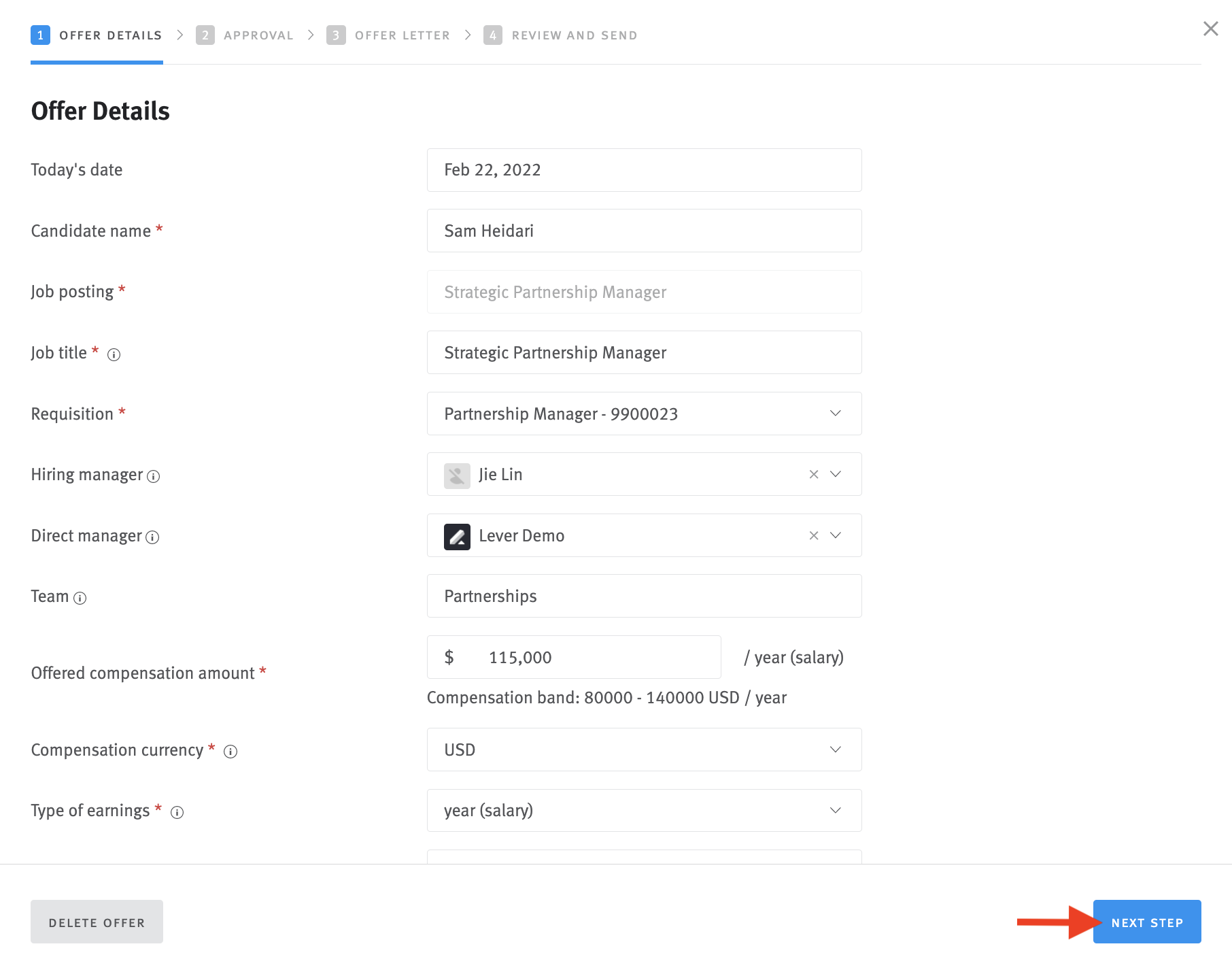Click the info icon beside Team
This screenshot has width=1232, height=974.
(x=80, y=599)
